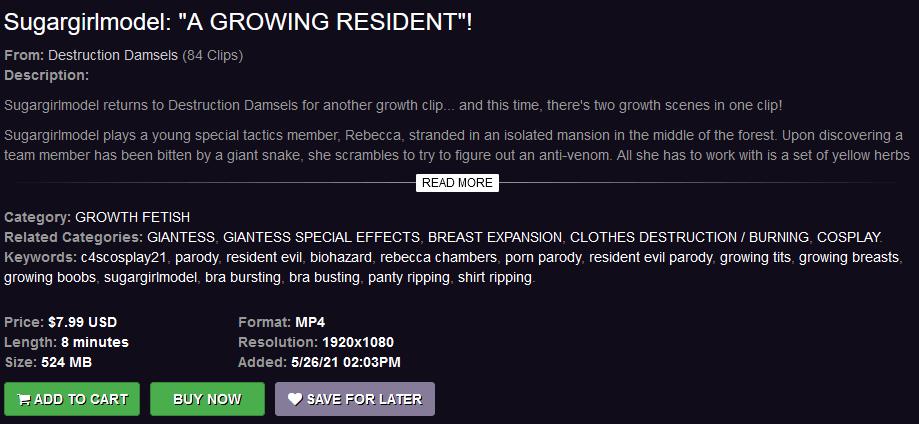Go to the COSPLAY related category
The image size is (919, 424).
pos(848,237)
